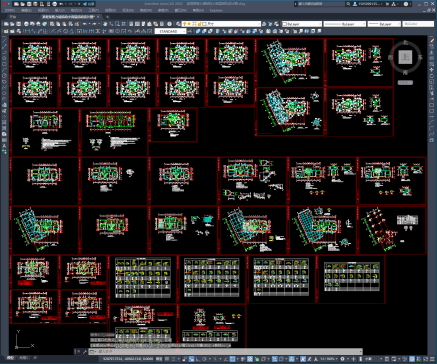Open the Layer Properties Manager icon
This screenshot has width=437, height=364.
178,24
